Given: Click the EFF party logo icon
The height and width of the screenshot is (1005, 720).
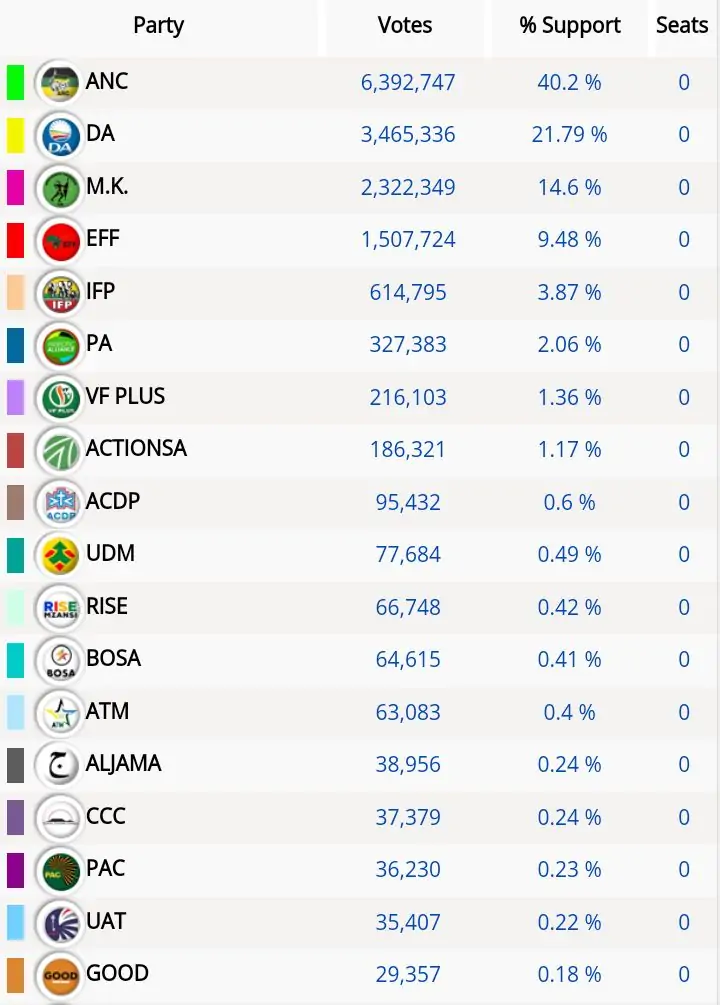Looking at the screenshot, I should tap(58, 240).
